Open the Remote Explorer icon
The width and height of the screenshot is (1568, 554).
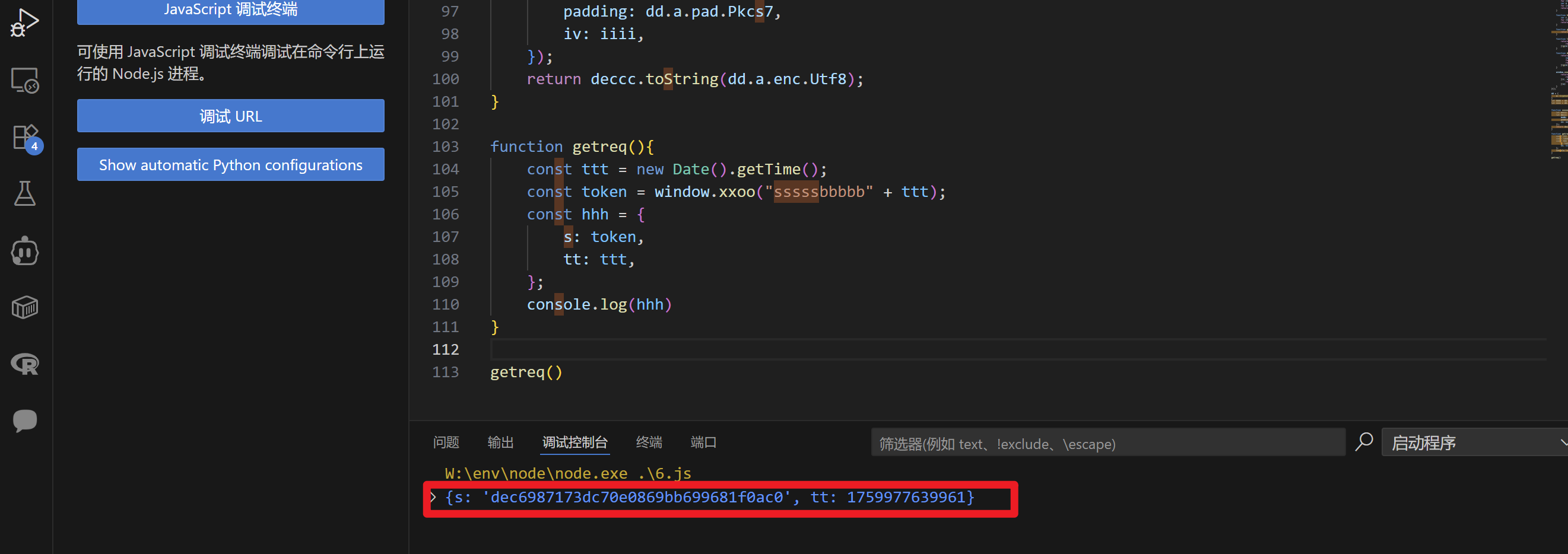24,80
